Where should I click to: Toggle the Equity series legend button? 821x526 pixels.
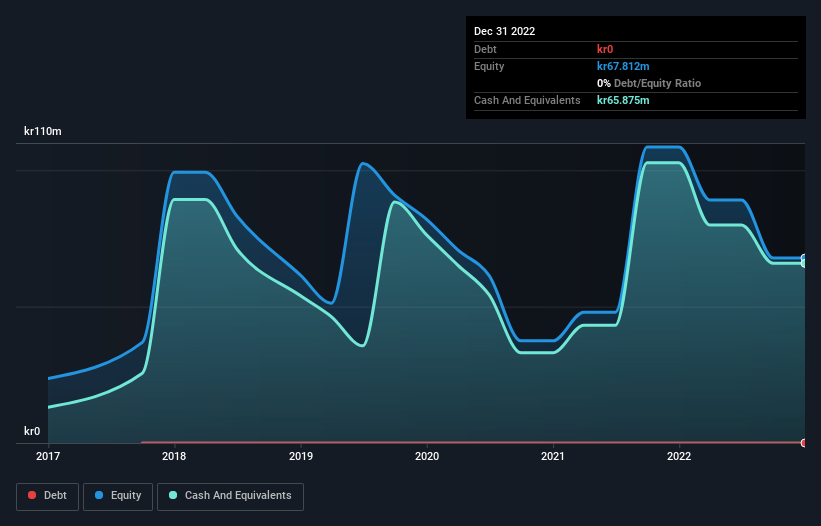tap(118, 496)
